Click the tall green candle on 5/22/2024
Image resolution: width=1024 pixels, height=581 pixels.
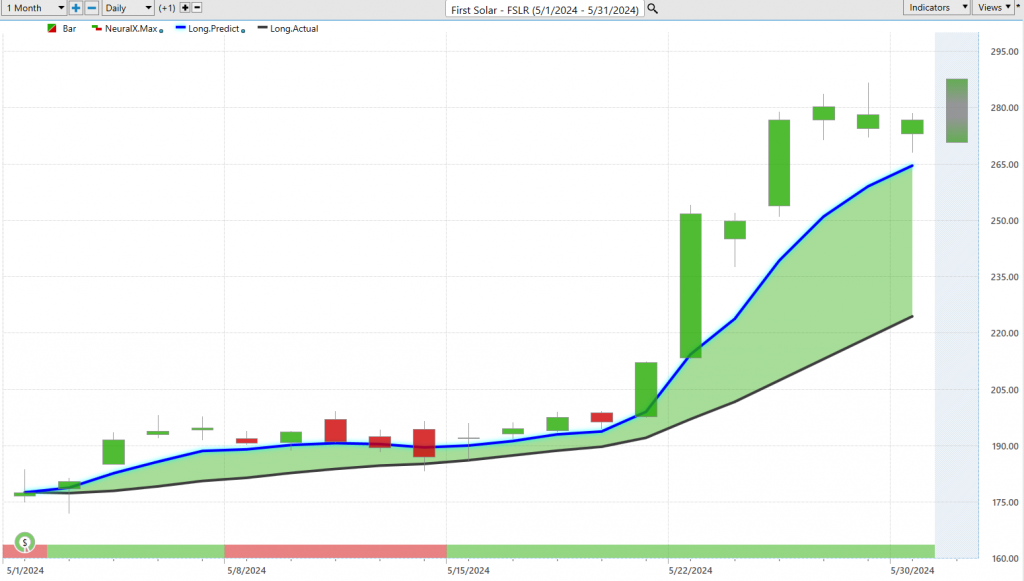pyautogui.click(x=690, y=285)
